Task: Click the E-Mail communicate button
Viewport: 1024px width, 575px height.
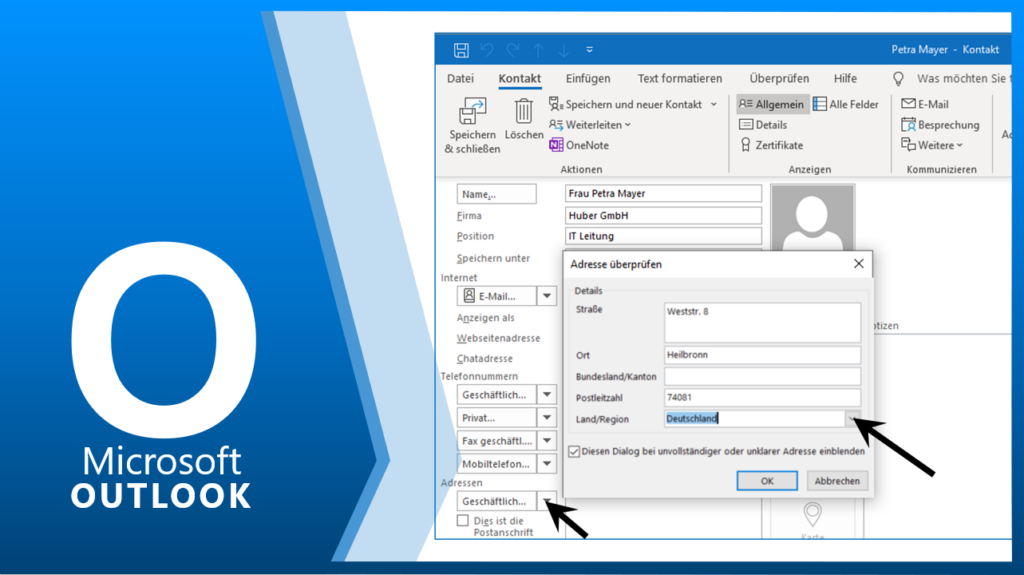Action: [925, 104]
